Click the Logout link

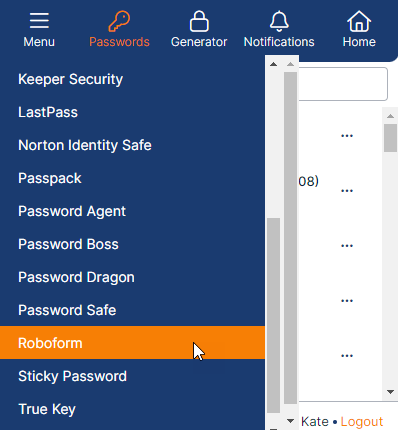coord(362,422)
